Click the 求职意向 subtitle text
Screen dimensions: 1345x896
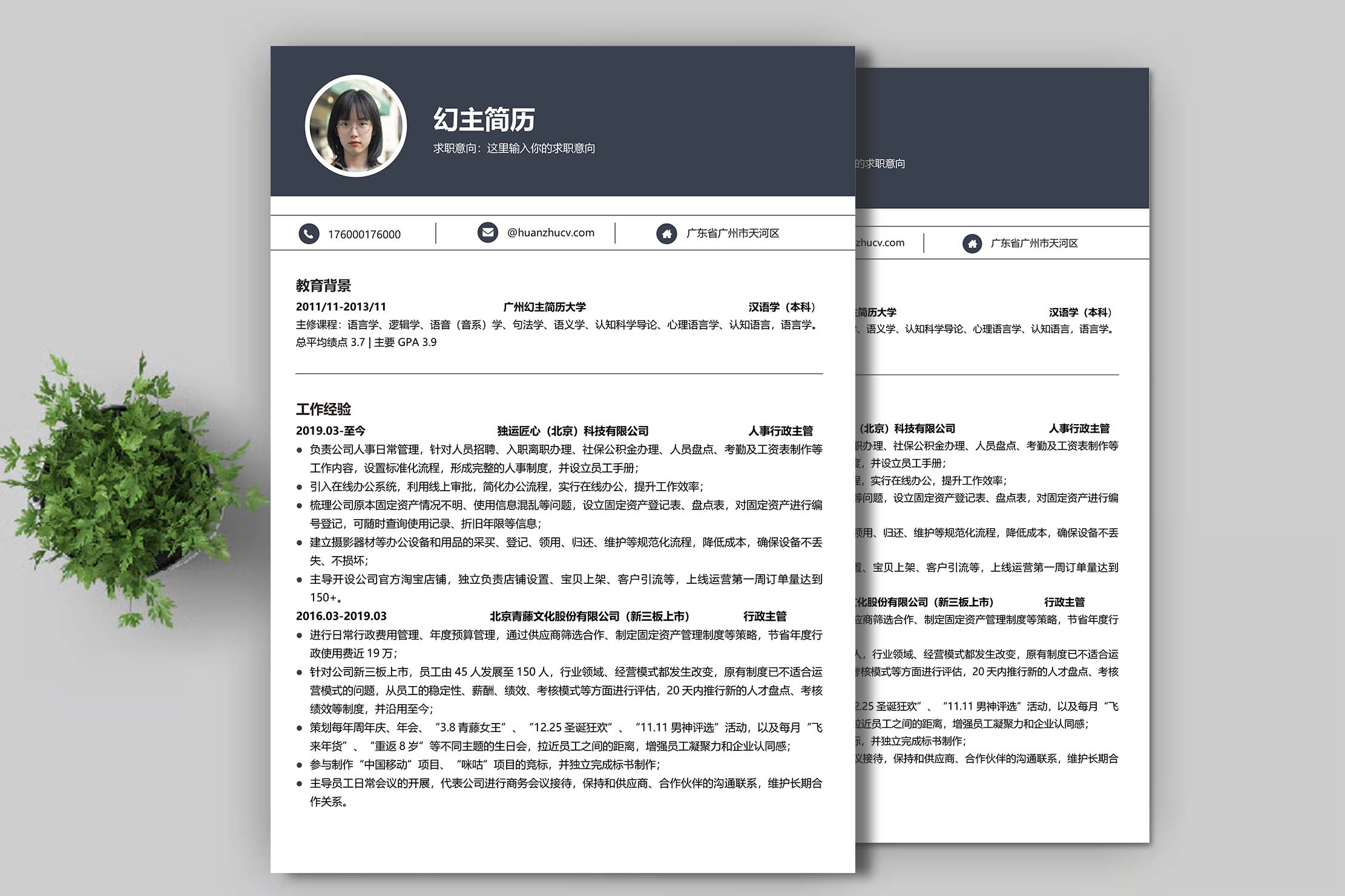coord(514,148)
